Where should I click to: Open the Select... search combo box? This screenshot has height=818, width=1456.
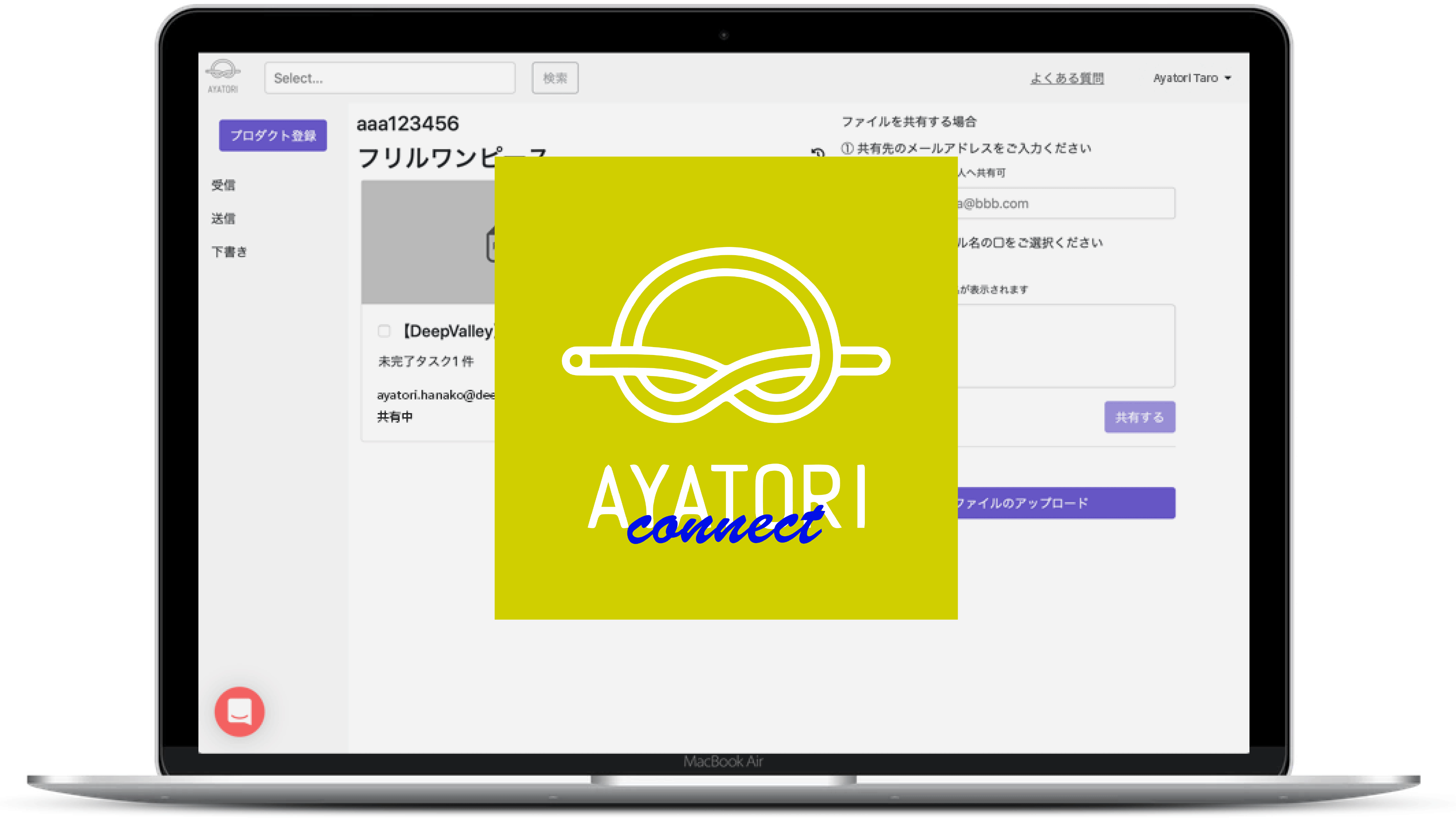390,78
